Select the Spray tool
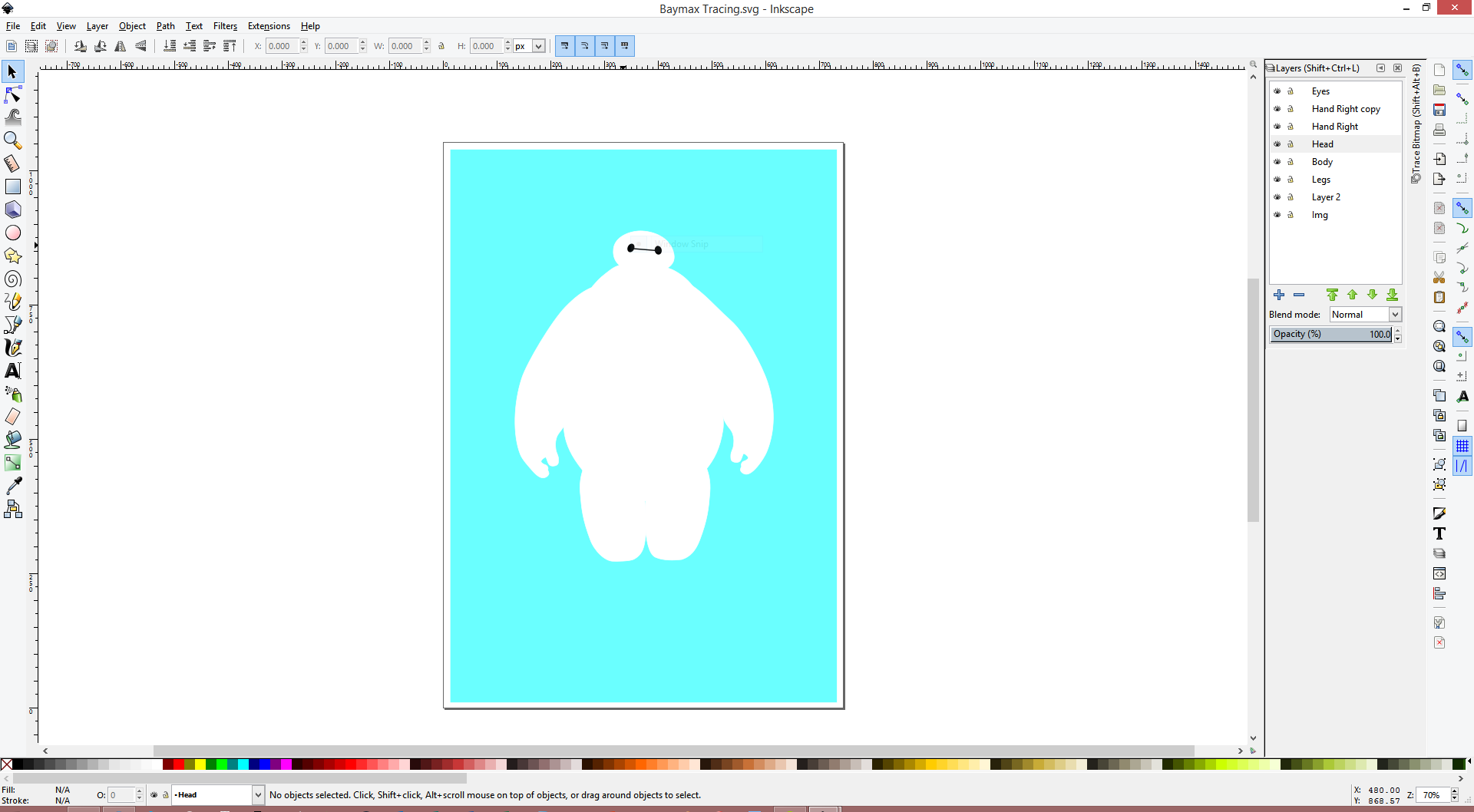This screenshot has width=1474, height=812. 12,394
